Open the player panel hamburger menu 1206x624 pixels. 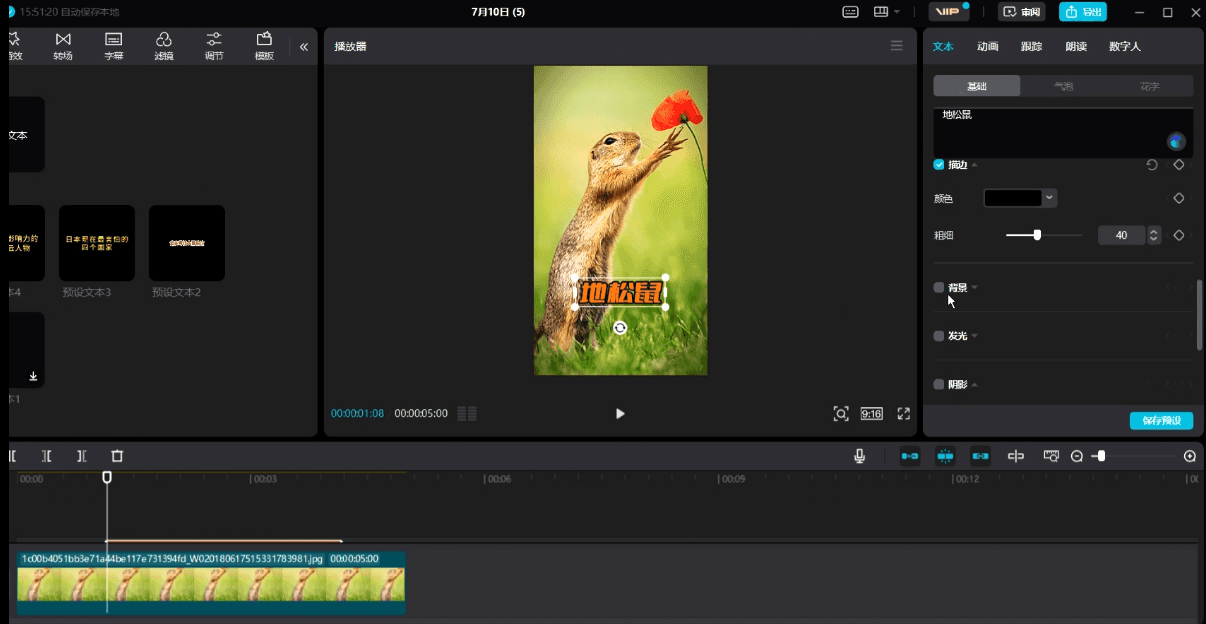pyautogui.click(x=896, y=46)
